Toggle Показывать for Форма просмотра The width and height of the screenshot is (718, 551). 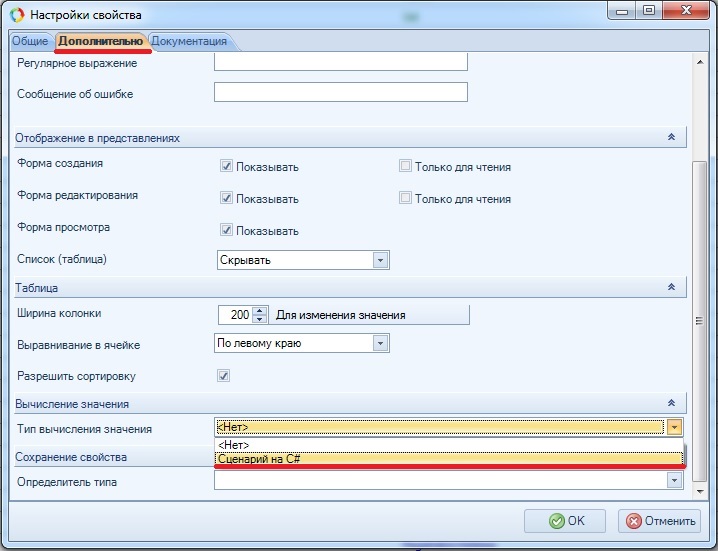point(227,230)
